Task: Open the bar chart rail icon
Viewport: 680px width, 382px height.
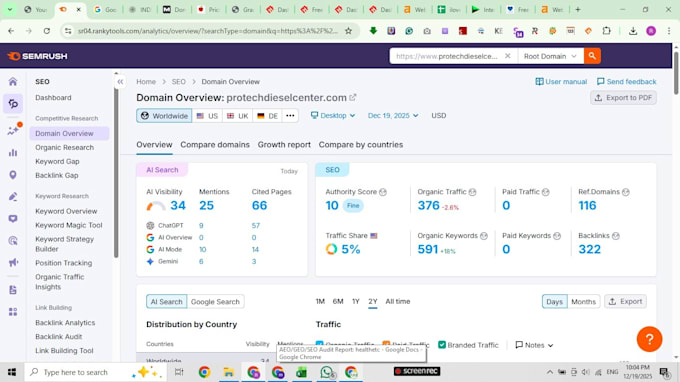Action: 13,153
